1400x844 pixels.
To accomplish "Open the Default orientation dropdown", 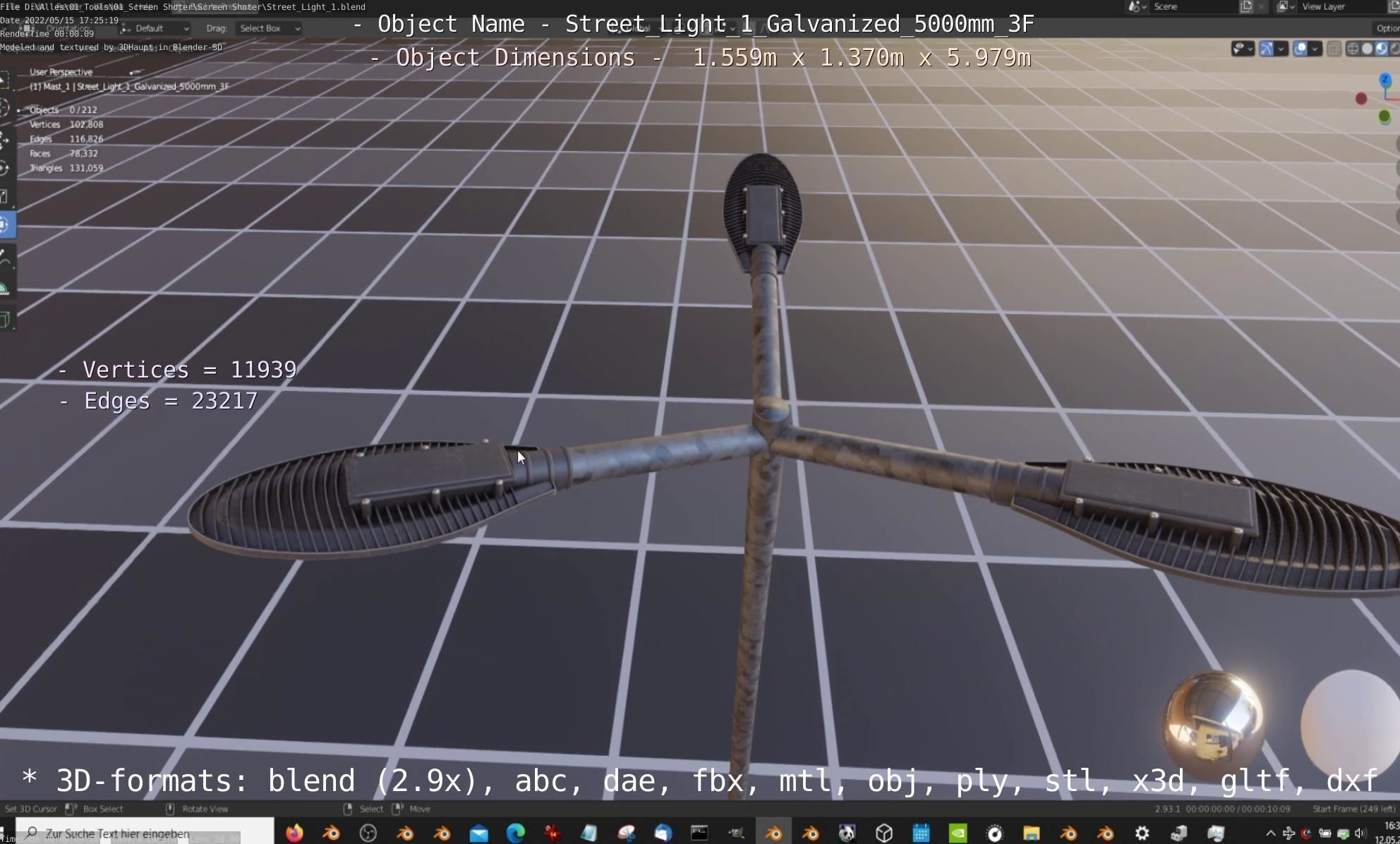I will pyautogui.click(x=155, y=28).
